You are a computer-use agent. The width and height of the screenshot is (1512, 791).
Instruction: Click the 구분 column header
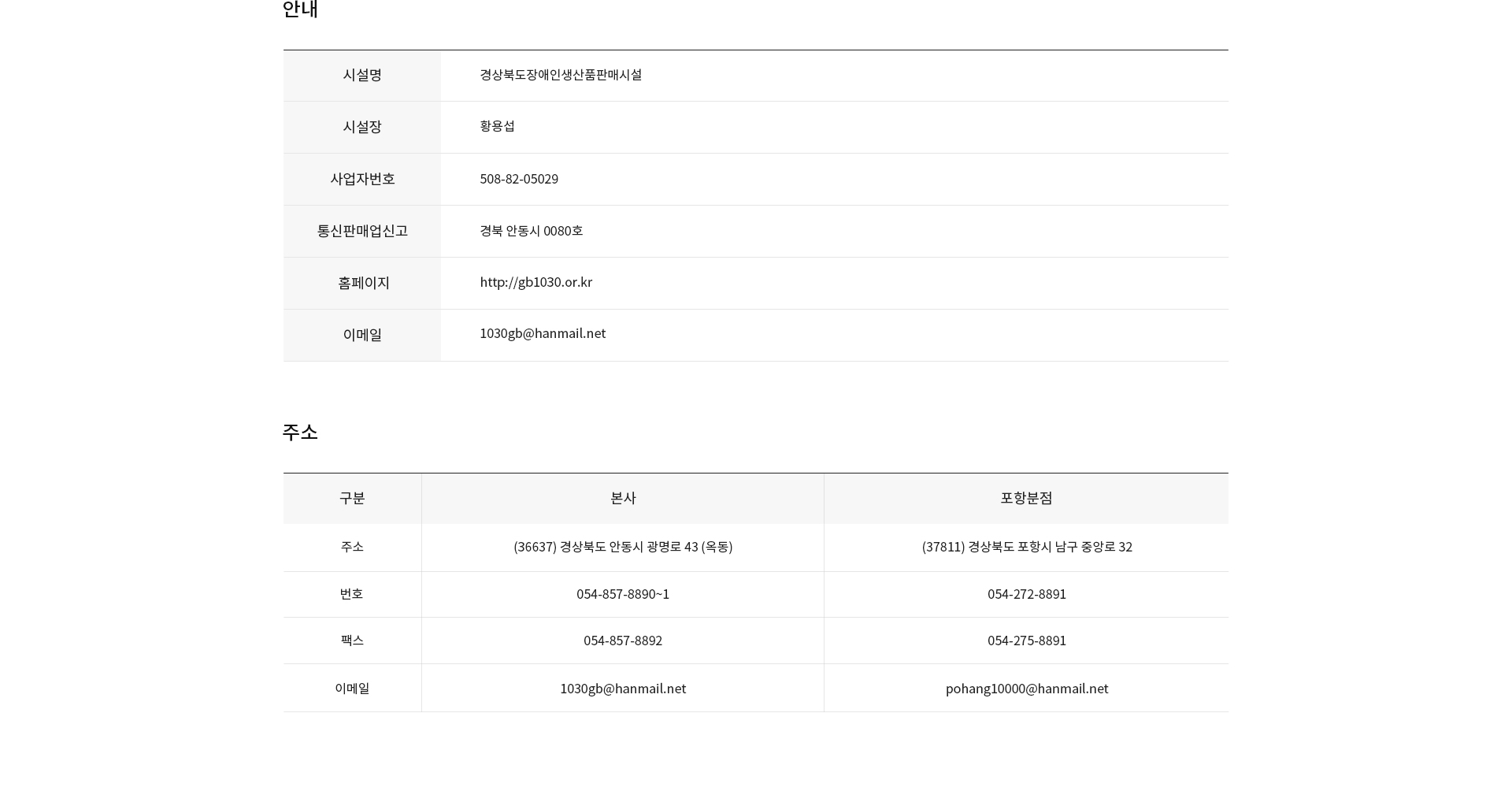(x=352, y=498)
